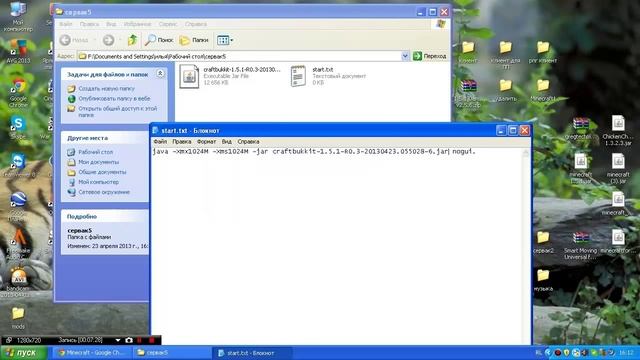The image size is (640, 360).
Task: Go to Мой компьютер in Other Places
Action: (98, 182)
